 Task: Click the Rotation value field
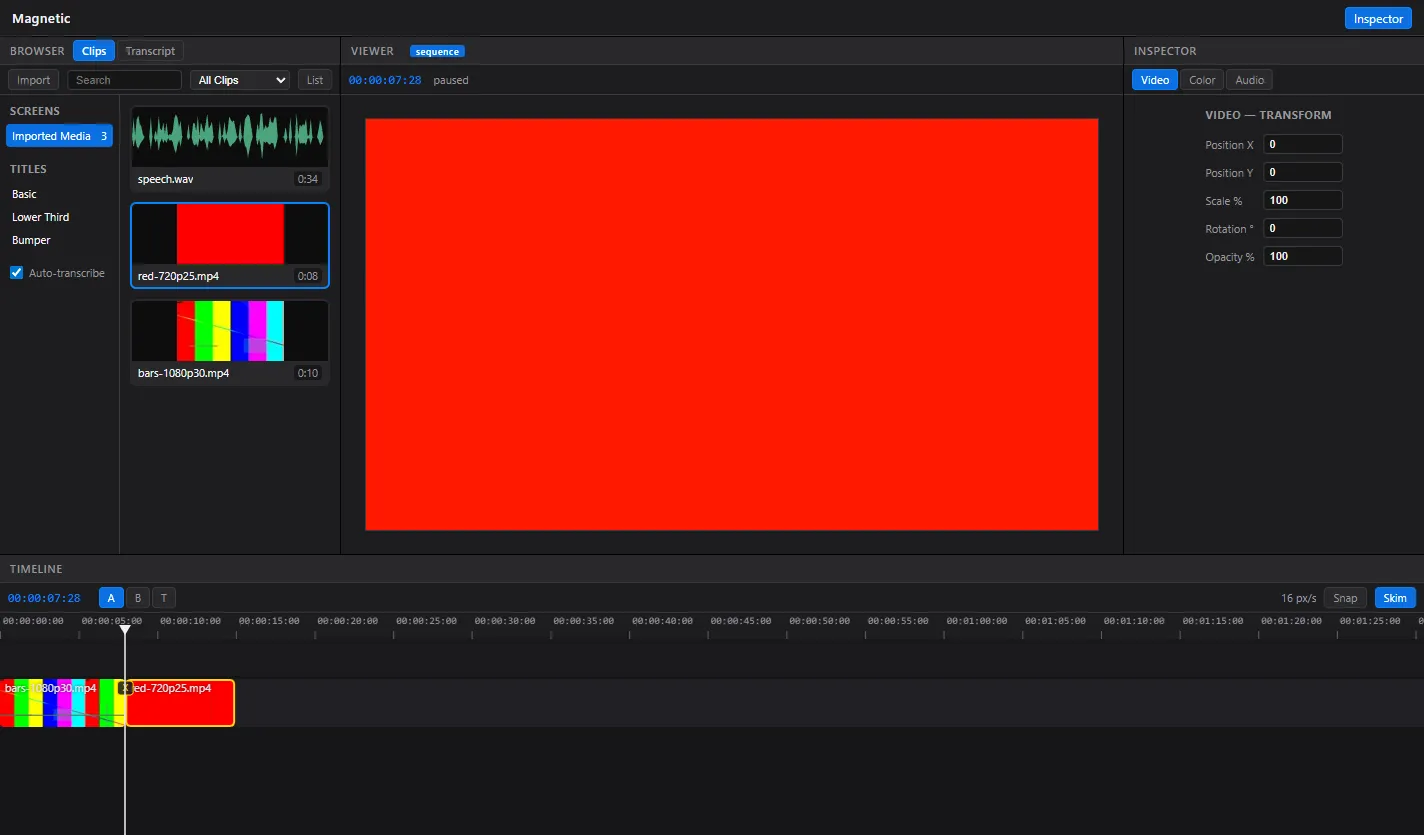coord(1303,228)
